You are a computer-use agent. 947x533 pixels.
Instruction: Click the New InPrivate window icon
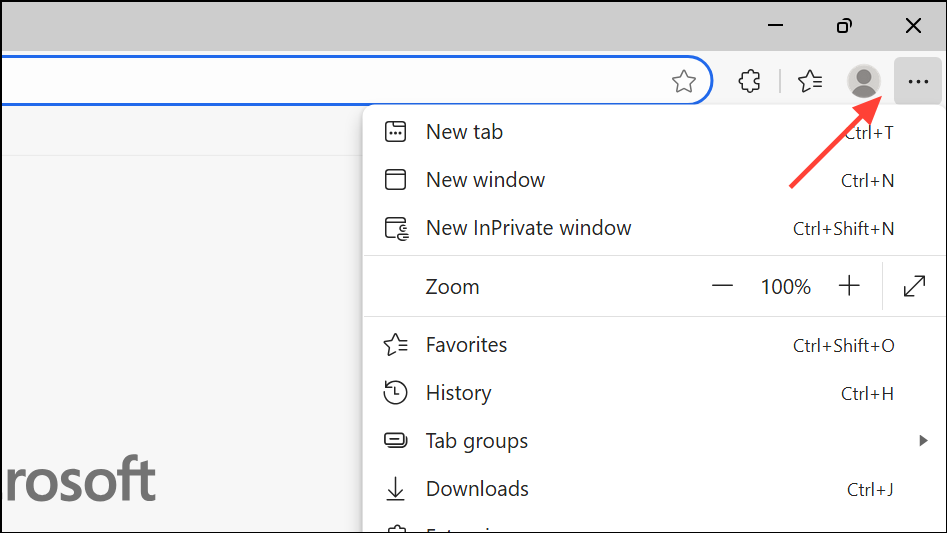tap(397, 228)
